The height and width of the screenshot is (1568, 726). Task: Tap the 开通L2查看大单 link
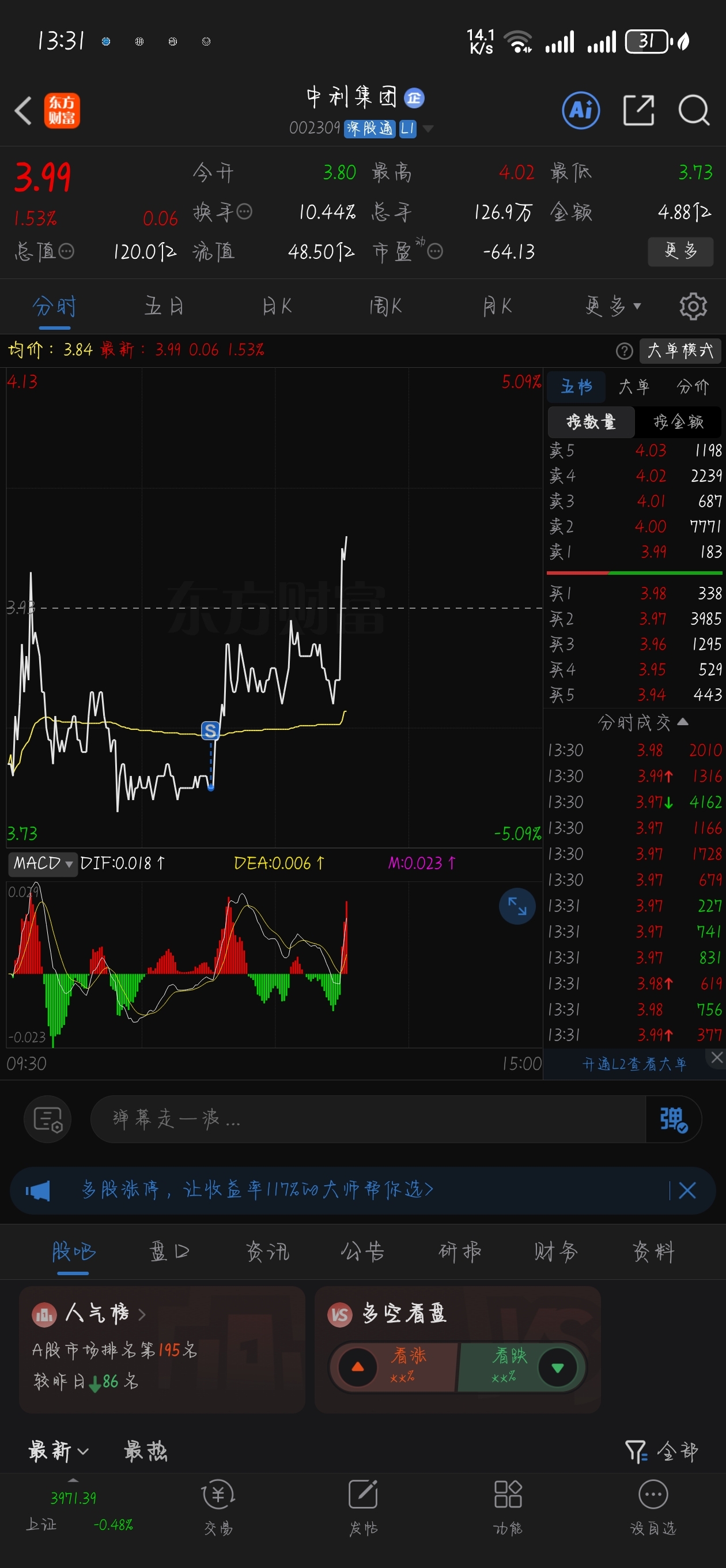[x=634, y=1064]
